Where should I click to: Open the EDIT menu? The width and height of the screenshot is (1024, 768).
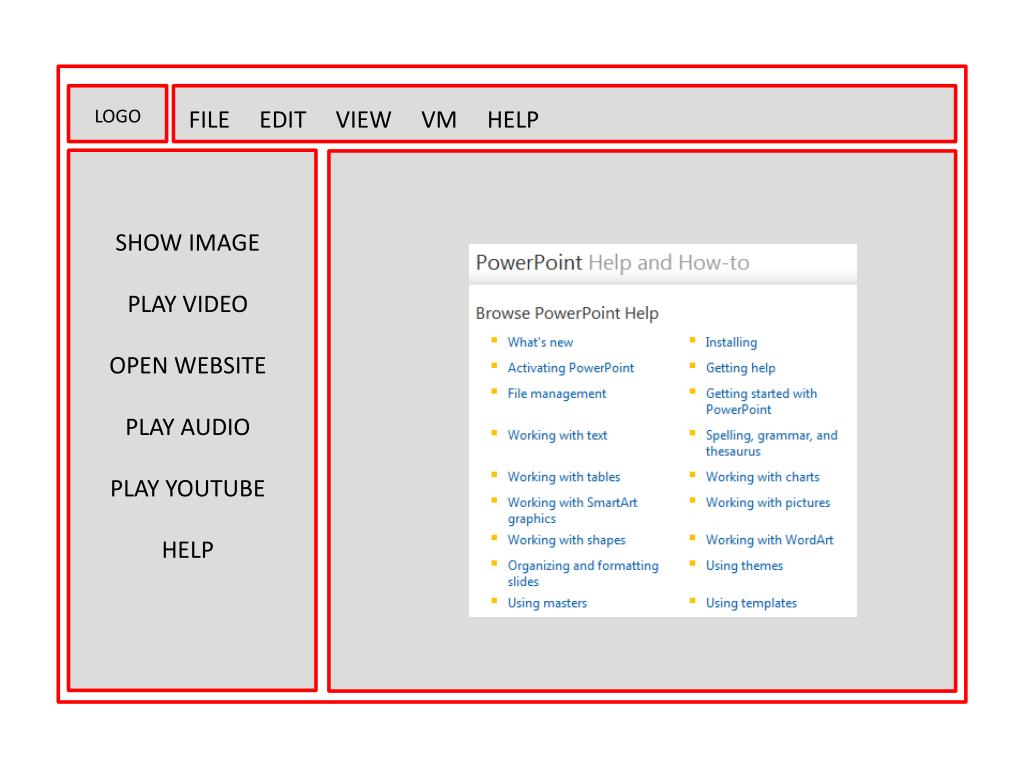pos(283,120)
